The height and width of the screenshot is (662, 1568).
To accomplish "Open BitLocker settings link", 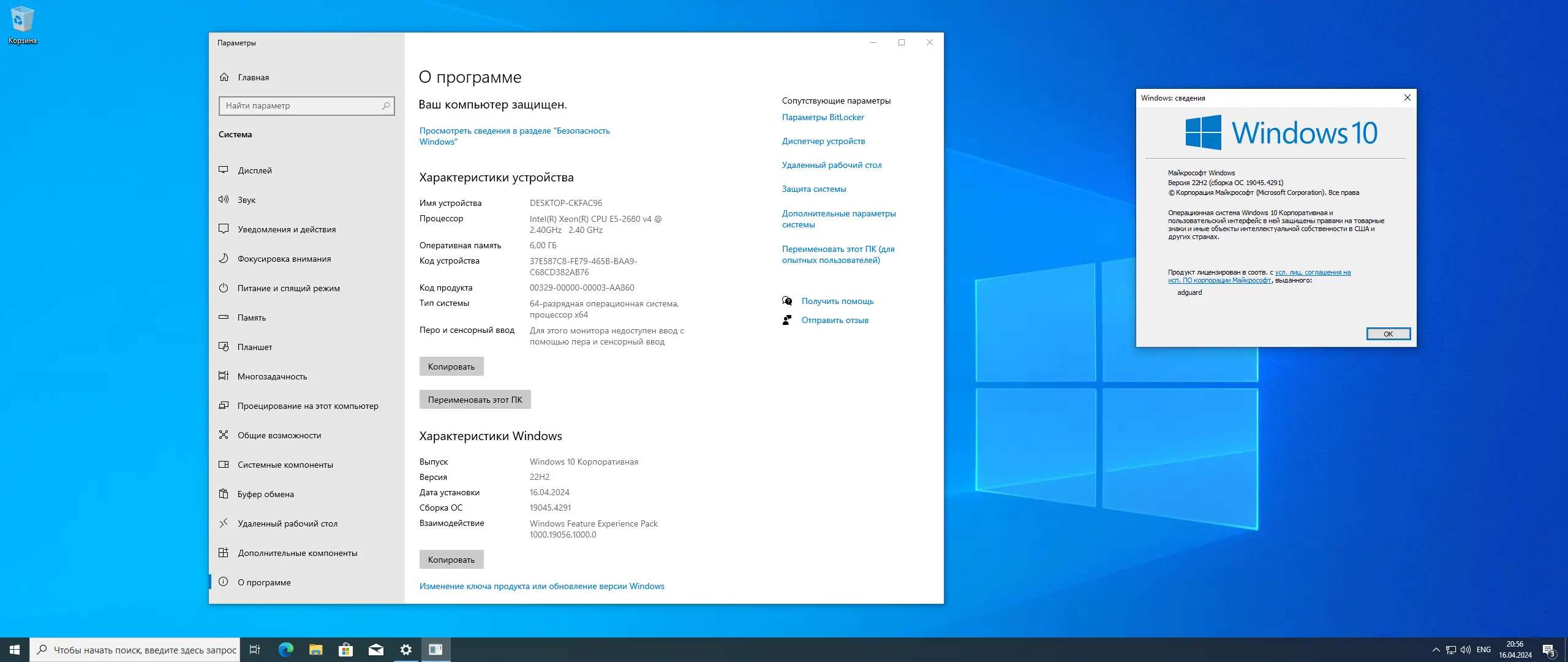I will pyautogui.click(x=823, y=117).
